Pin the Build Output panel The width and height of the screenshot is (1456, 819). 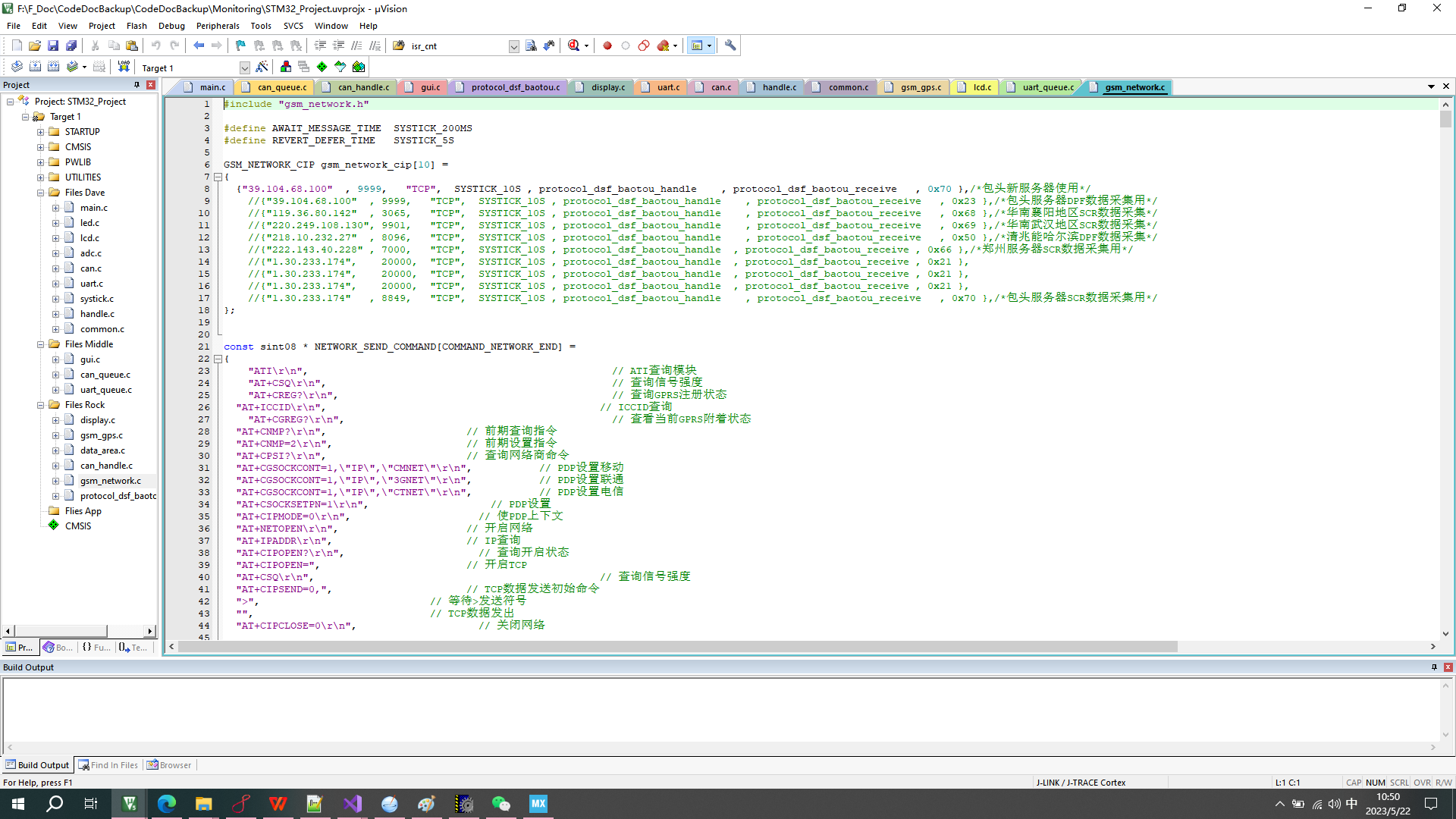click(1434, 667)
